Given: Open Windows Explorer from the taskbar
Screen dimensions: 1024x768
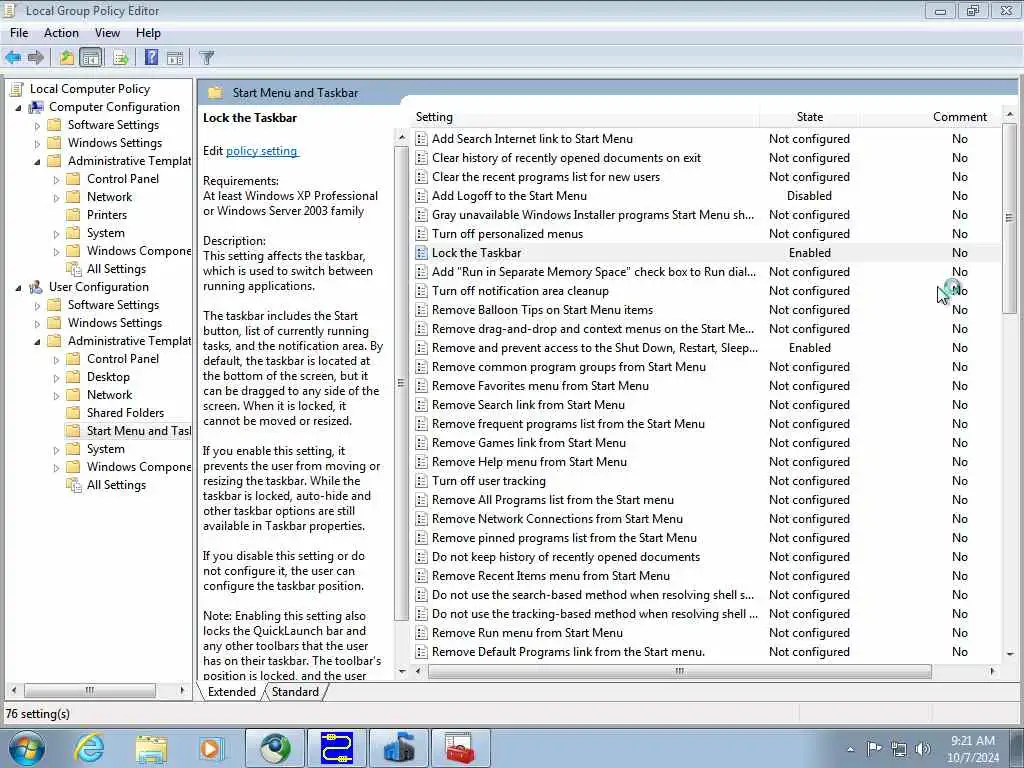Looking at the screenshot, I should [x=152, y=749].
